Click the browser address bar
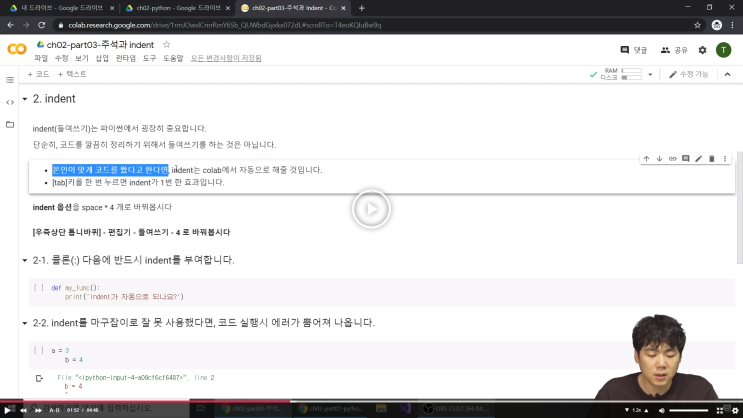 374,25
